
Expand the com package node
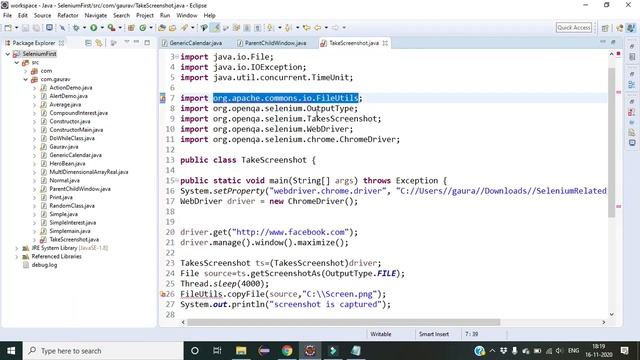[x=26, y=71]
